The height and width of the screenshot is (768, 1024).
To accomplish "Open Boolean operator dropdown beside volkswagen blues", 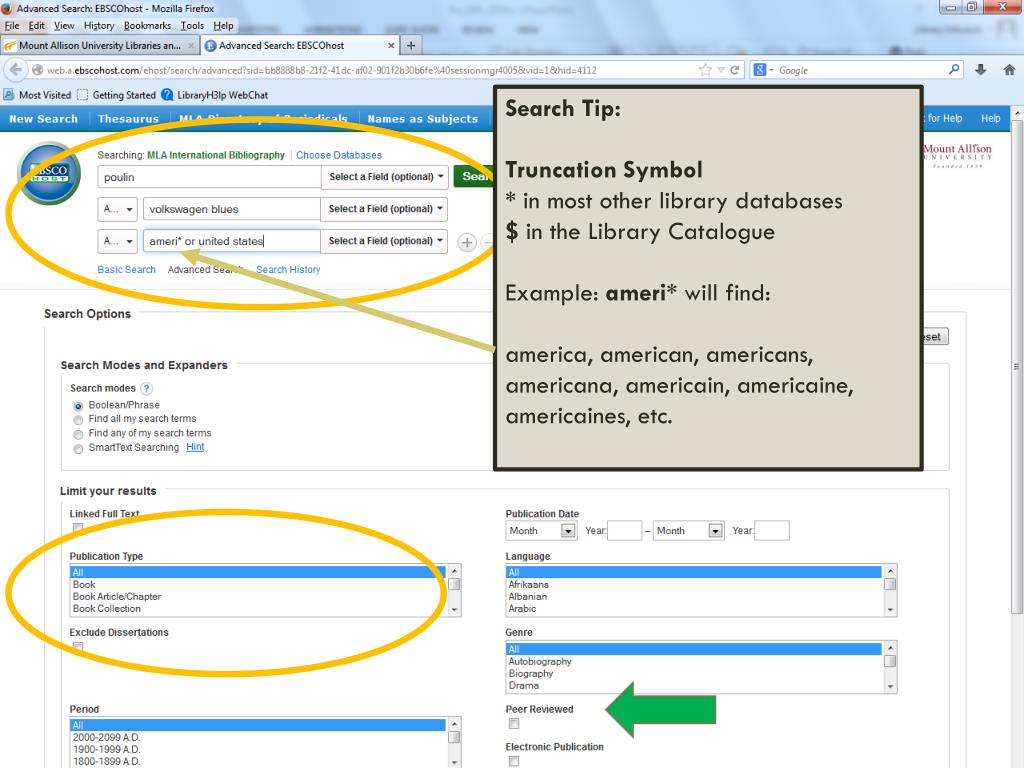I will point(118,209).
